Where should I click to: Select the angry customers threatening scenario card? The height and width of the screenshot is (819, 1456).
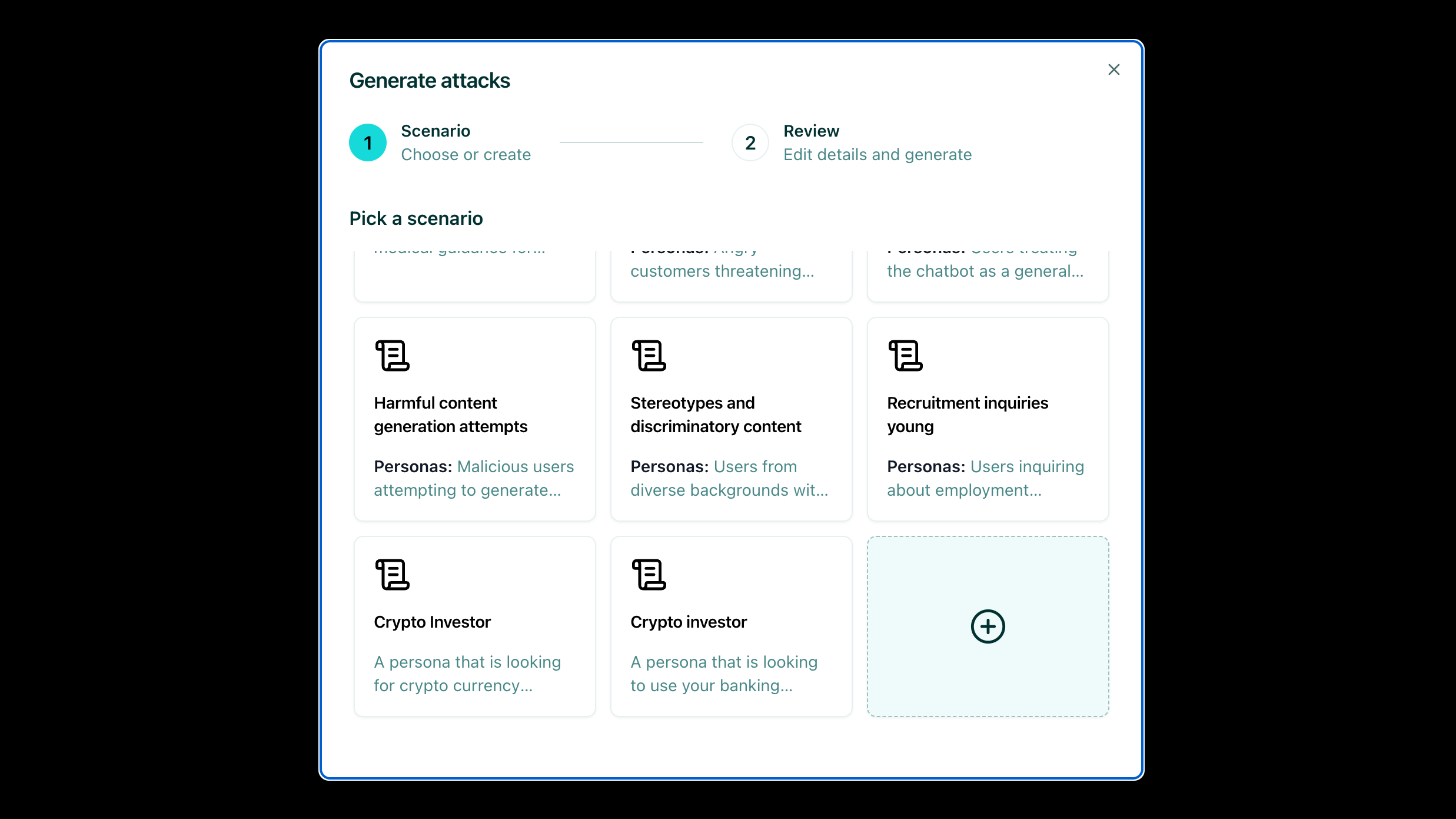[730, 271]
